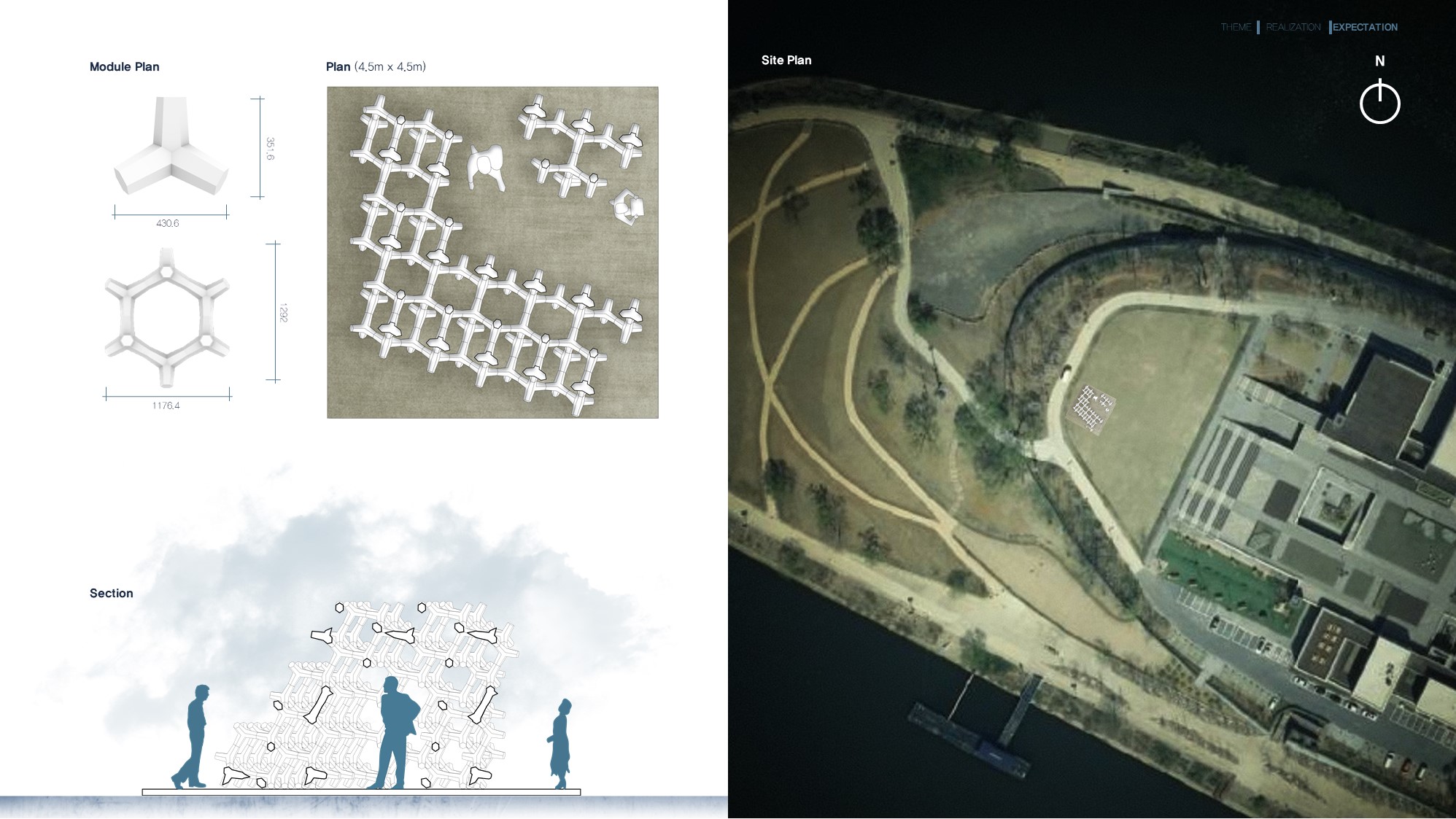
Task: Click the 1292 vertical dimension label
Action: click(283, 312)
